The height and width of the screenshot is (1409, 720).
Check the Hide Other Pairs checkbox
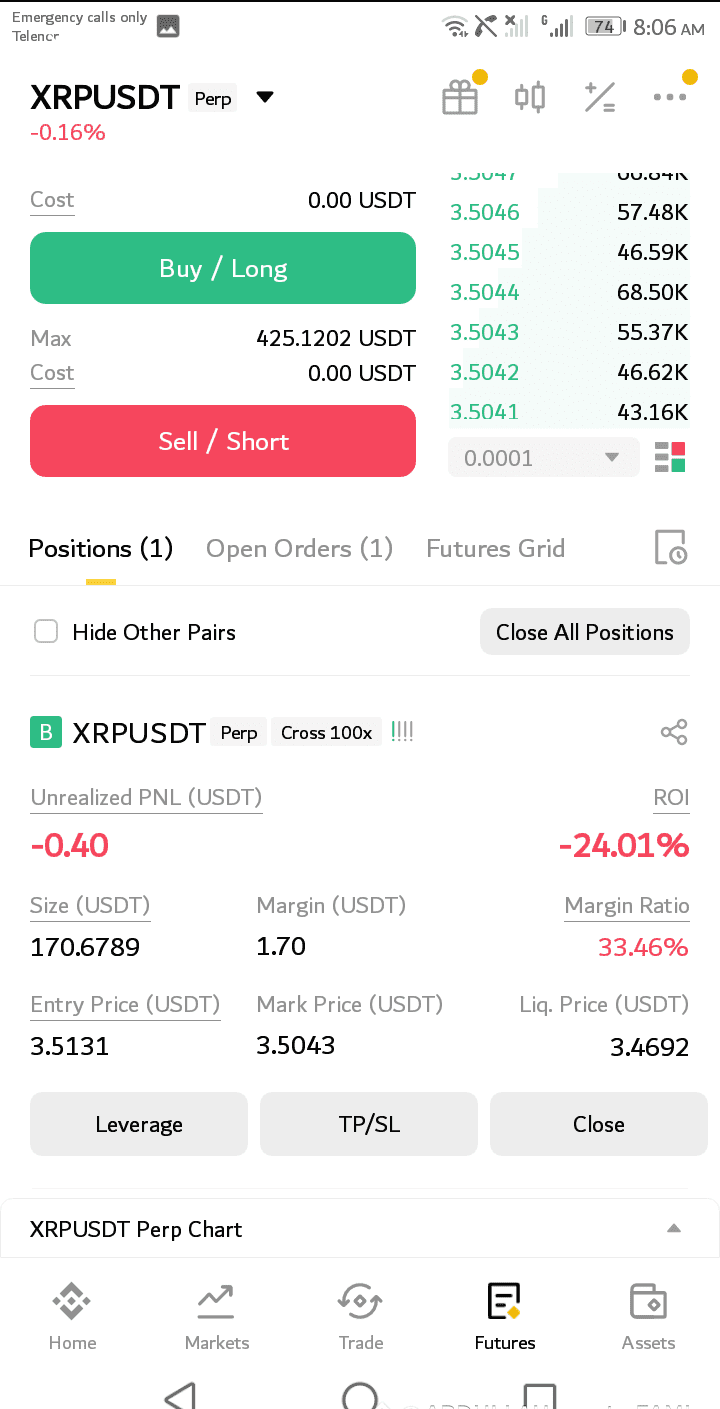46,632
